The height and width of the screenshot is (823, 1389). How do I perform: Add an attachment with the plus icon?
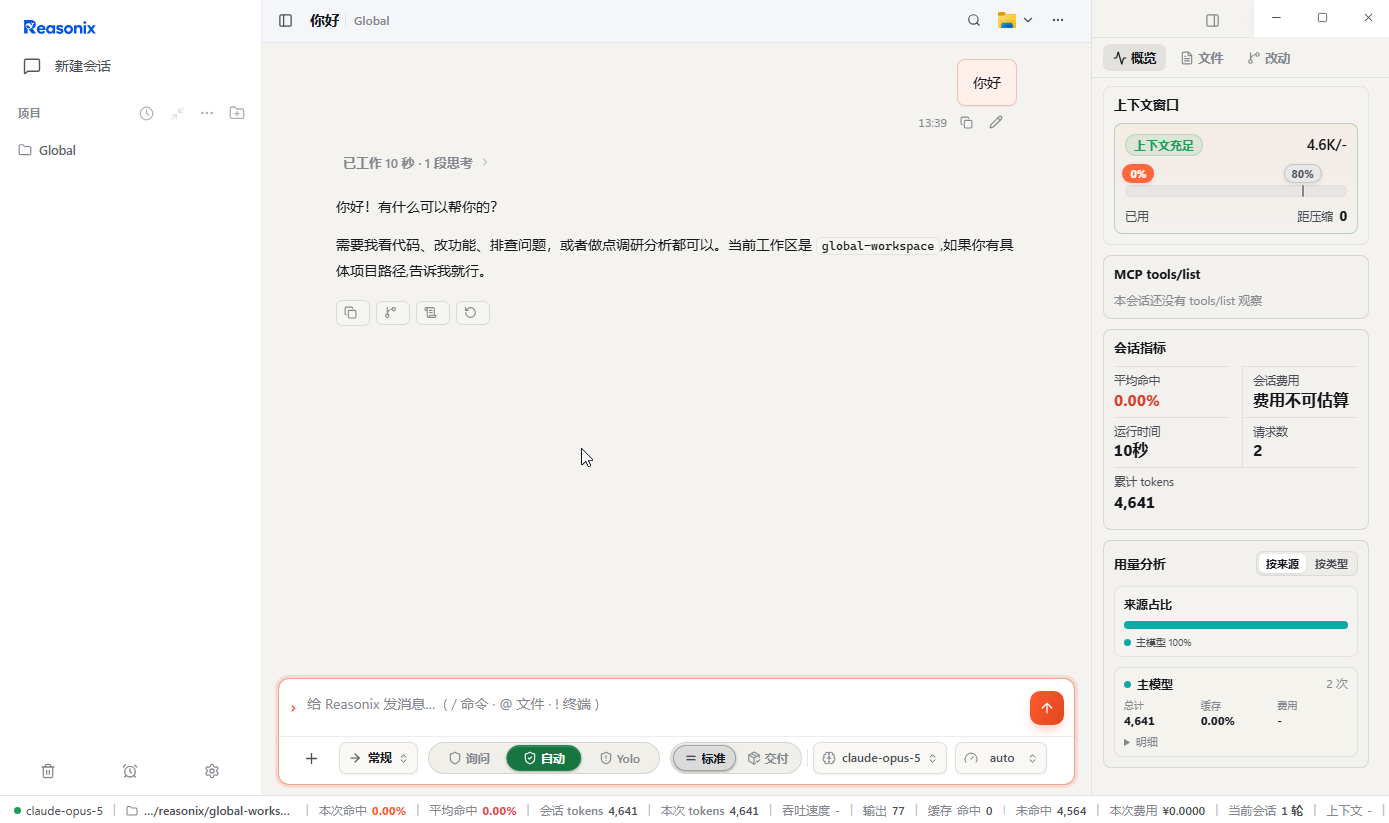click(x=311, y=758)
